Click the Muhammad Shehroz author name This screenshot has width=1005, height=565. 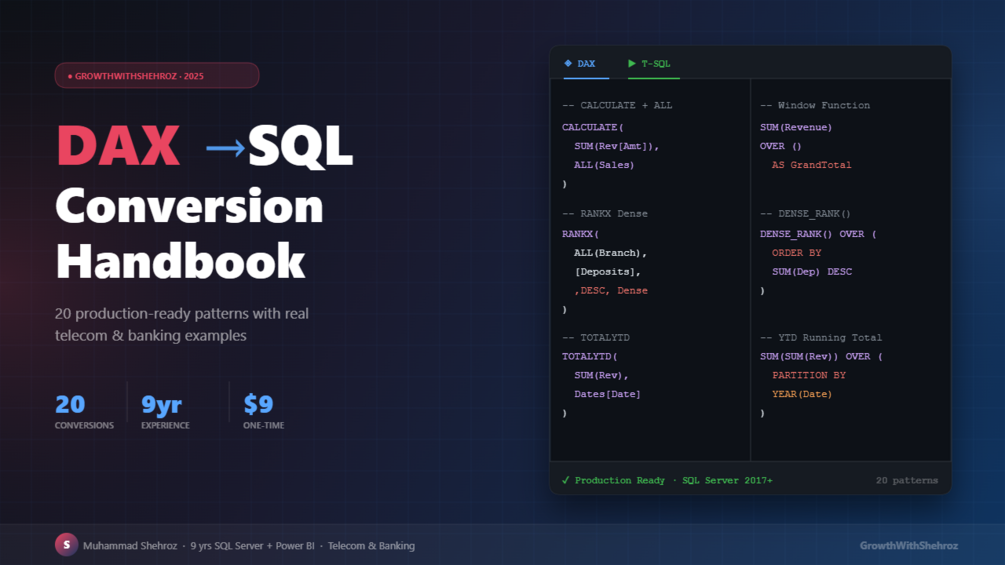[x=129, y=546]
